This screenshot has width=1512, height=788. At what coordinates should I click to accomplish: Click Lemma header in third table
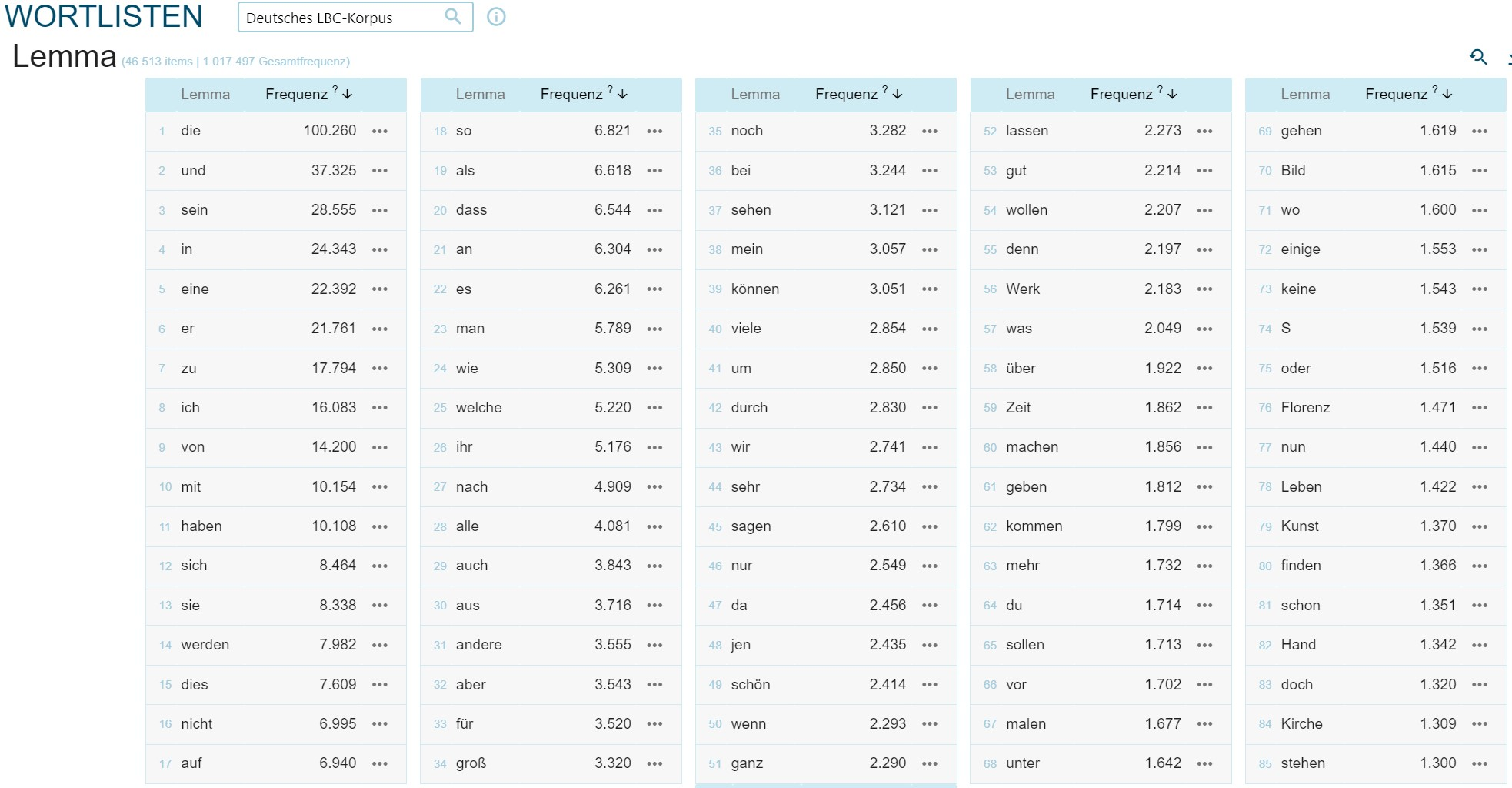tap(755, 94)
